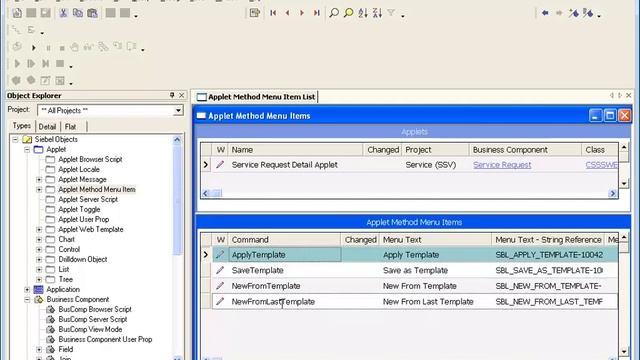Click the New Record toolbar icon
The height and width of the screenshot is (360, 640).
(x=255, y=13)
